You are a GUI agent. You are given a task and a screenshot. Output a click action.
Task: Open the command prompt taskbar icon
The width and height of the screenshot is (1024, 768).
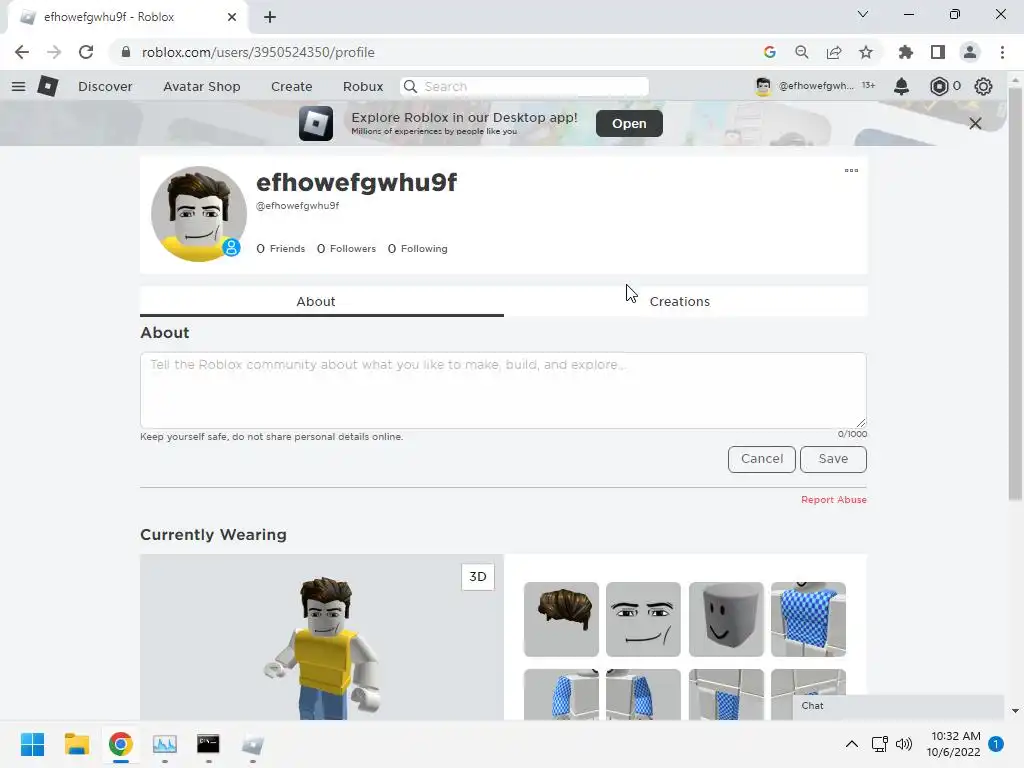208,744
